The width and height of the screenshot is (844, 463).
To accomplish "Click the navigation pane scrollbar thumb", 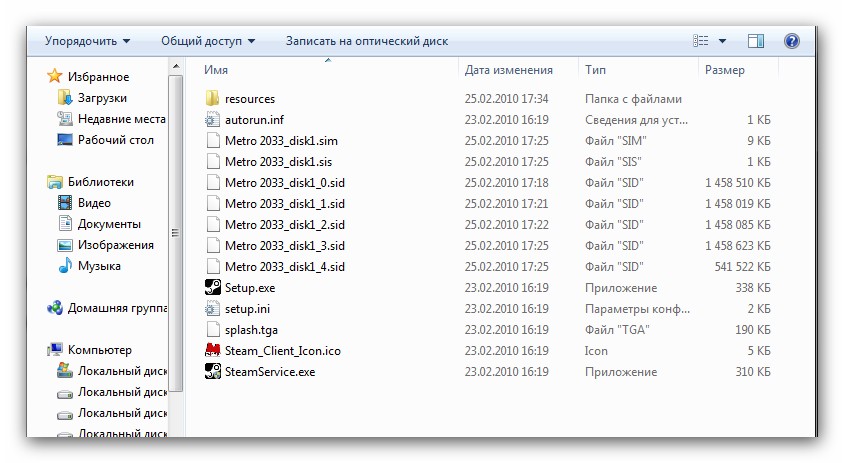I will [x=175, y=233].
